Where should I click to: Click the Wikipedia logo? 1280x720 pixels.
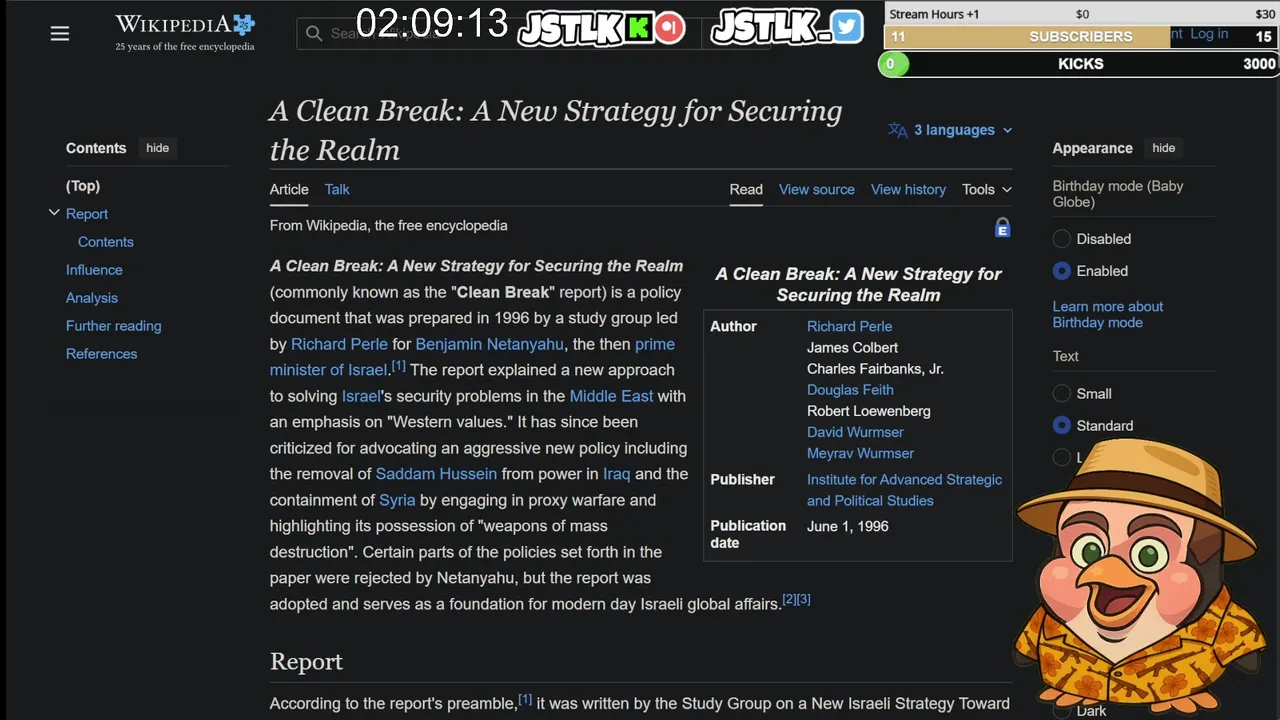click(185, 32)
